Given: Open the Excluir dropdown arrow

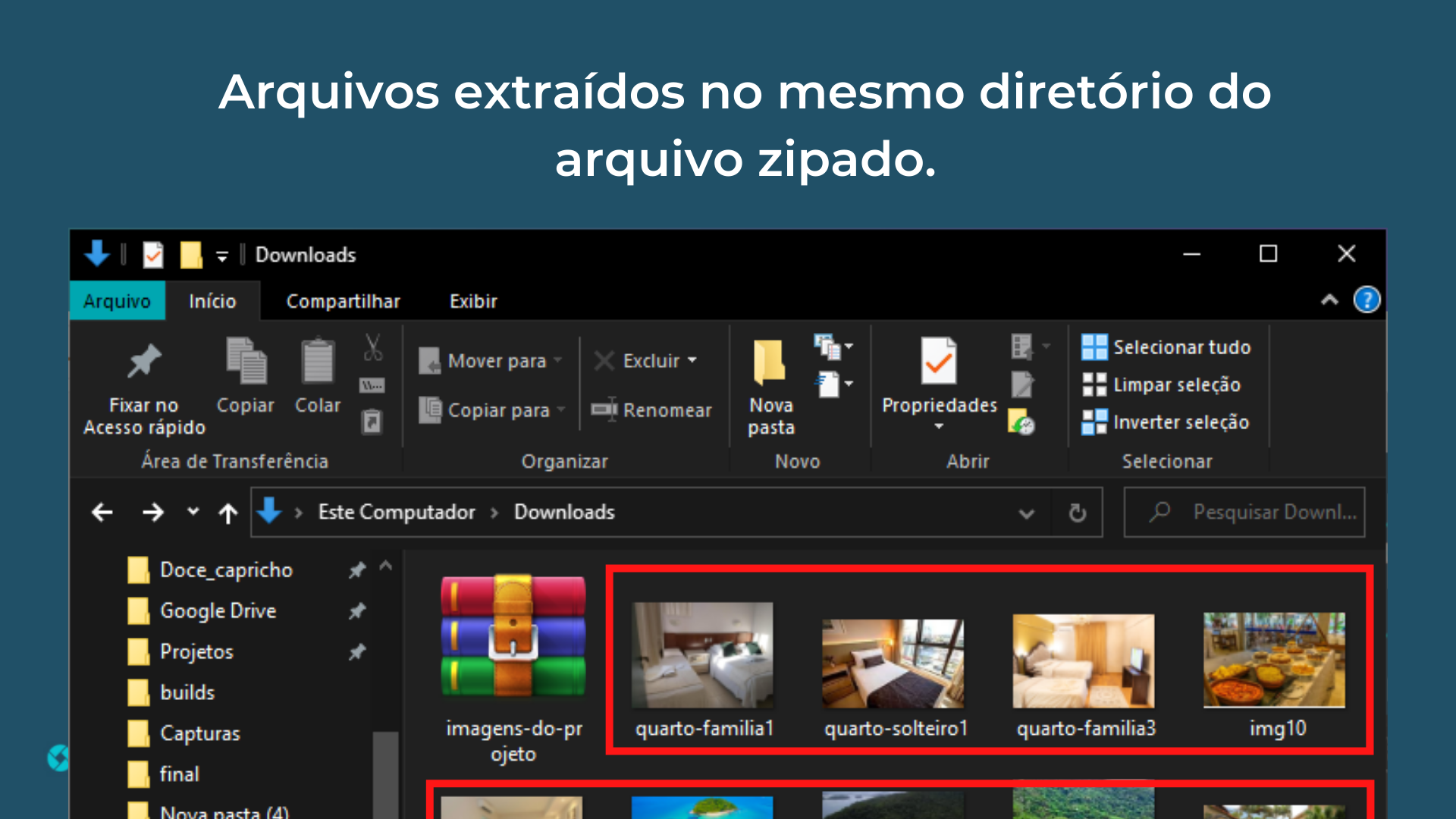Looking at the screenshot, I should pyautogui.click(x=692, y=361).
